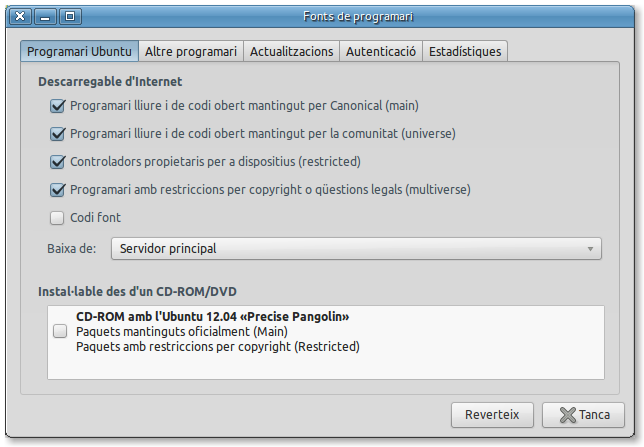The height and width of the screenshot is (447, 644).
Task: Untick the multiverse software checkbox
Action: point(57,189)
